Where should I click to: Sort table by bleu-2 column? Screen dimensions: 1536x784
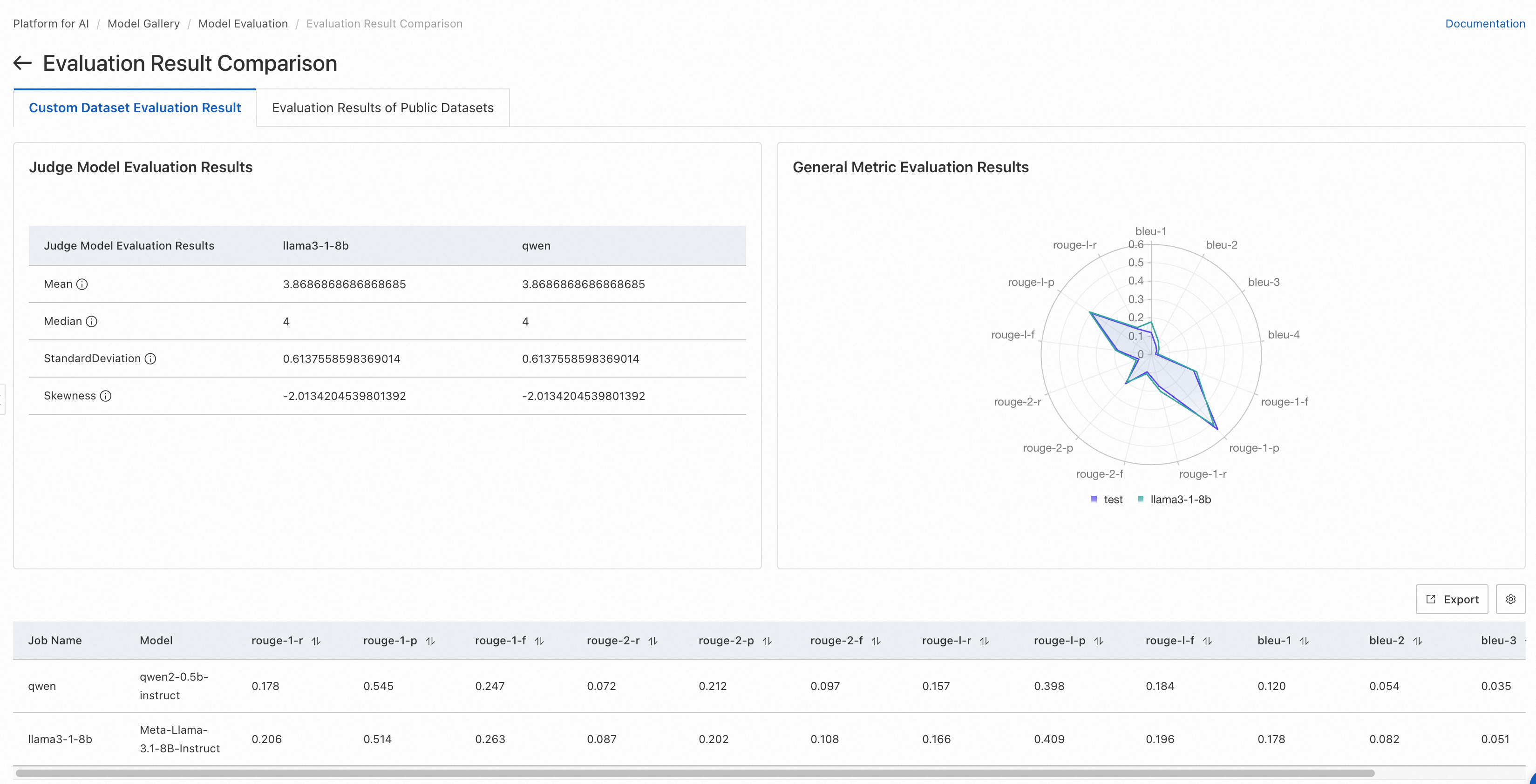[1418, 641]
